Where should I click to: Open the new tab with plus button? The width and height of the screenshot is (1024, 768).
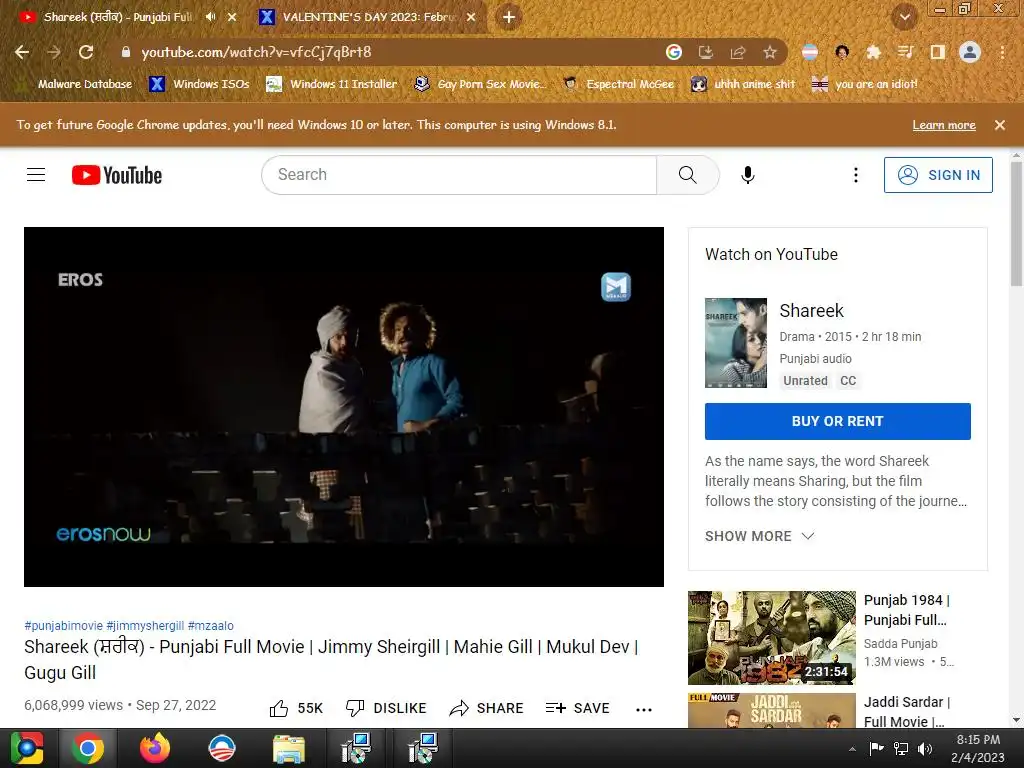[509, 17]
